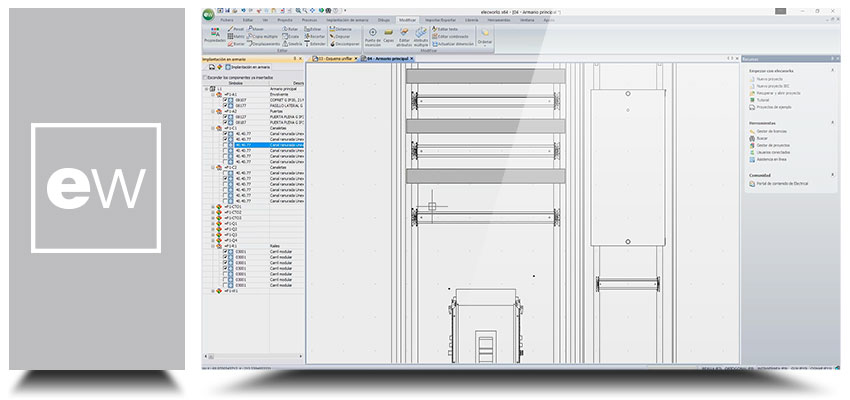
Task: Collapse the =F1-A1 Envolvente node
Action: (x=213, y=94)
